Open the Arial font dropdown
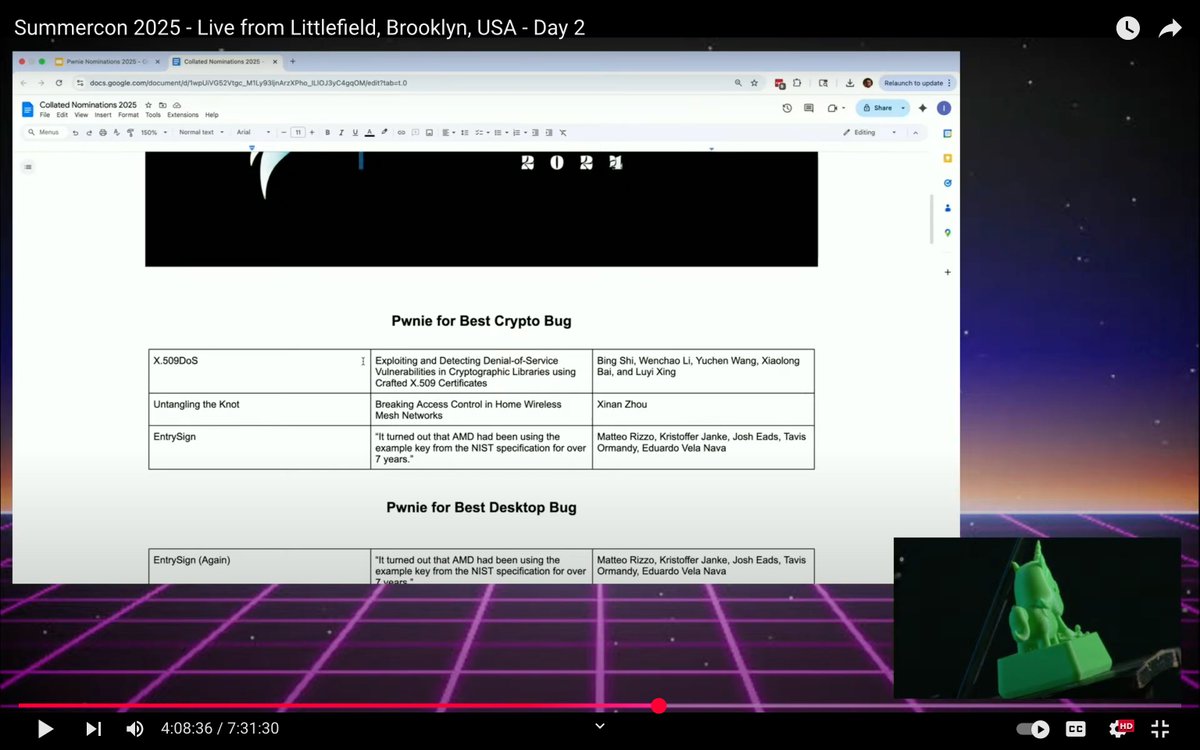This screenshot has width=1200, height=750. coord(253,132)
